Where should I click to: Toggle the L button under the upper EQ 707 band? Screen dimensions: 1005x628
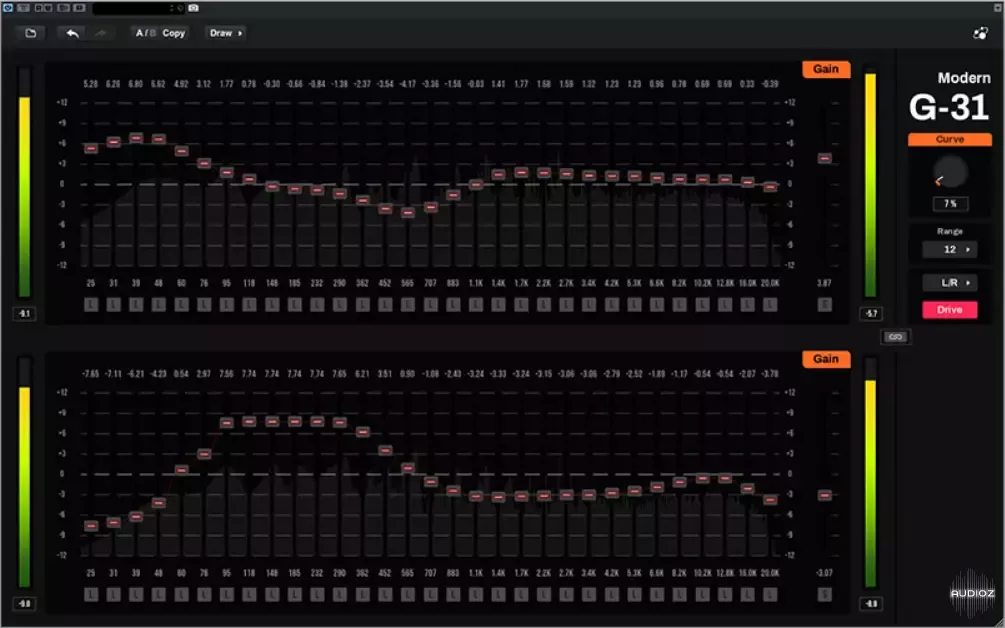click(x=431, y=304)
